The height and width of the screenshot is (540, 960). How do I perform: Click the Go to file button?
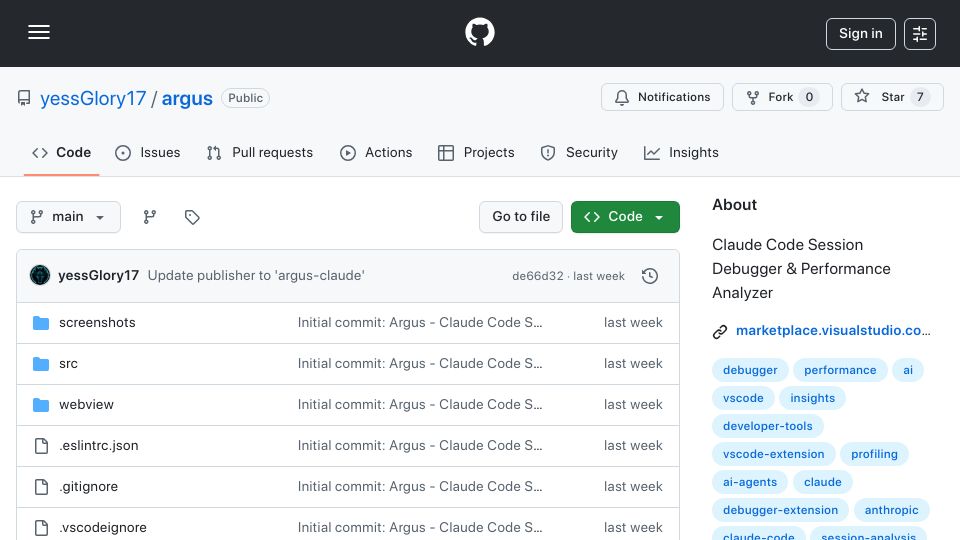point(521,217)
